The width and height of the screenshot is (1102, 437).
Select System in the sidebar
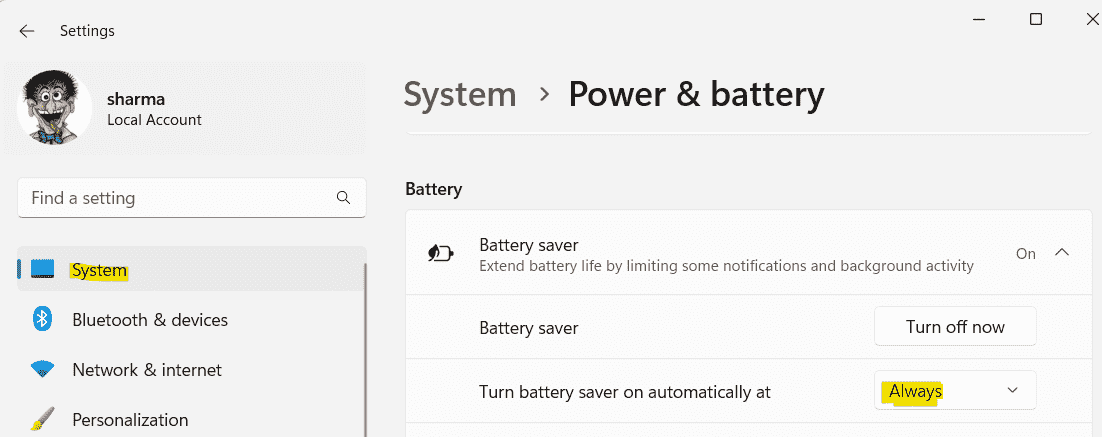(x=100, y=271)
